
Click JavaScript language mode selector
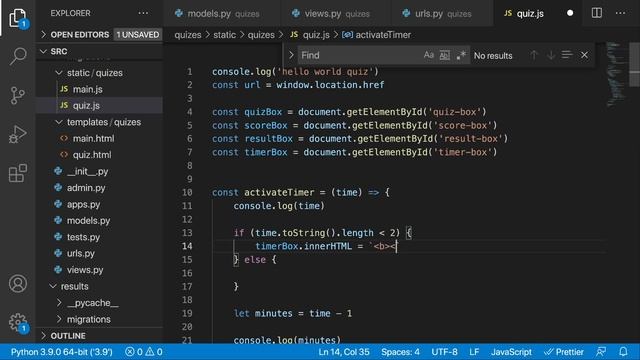click(x=511, y=352)
